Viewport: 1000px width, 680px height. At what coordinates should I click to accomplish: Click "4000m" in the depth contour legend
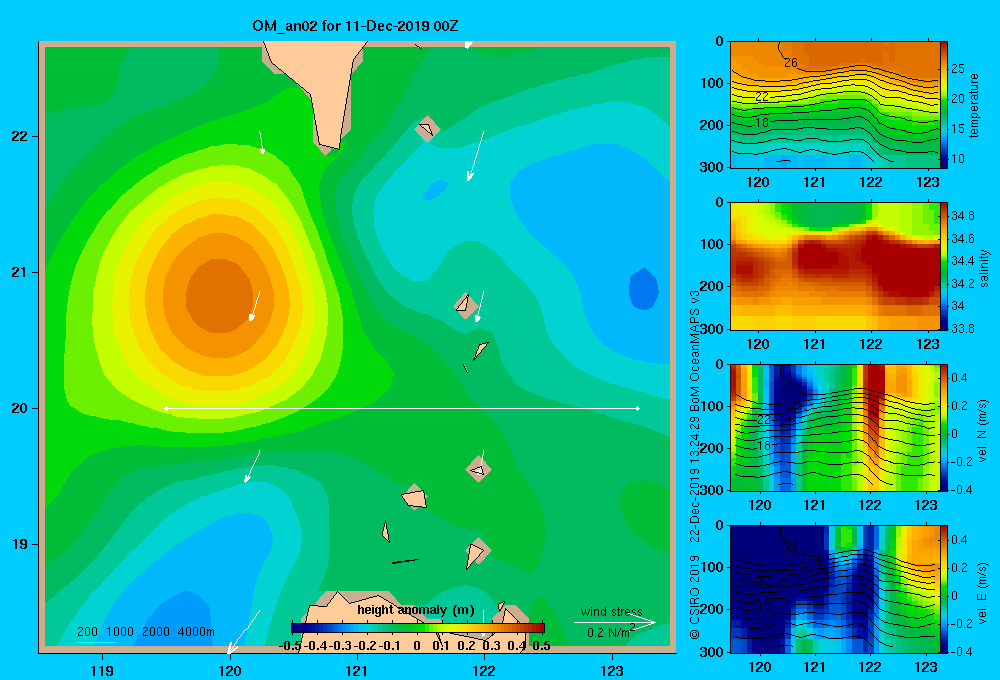(x=196, y=632)
